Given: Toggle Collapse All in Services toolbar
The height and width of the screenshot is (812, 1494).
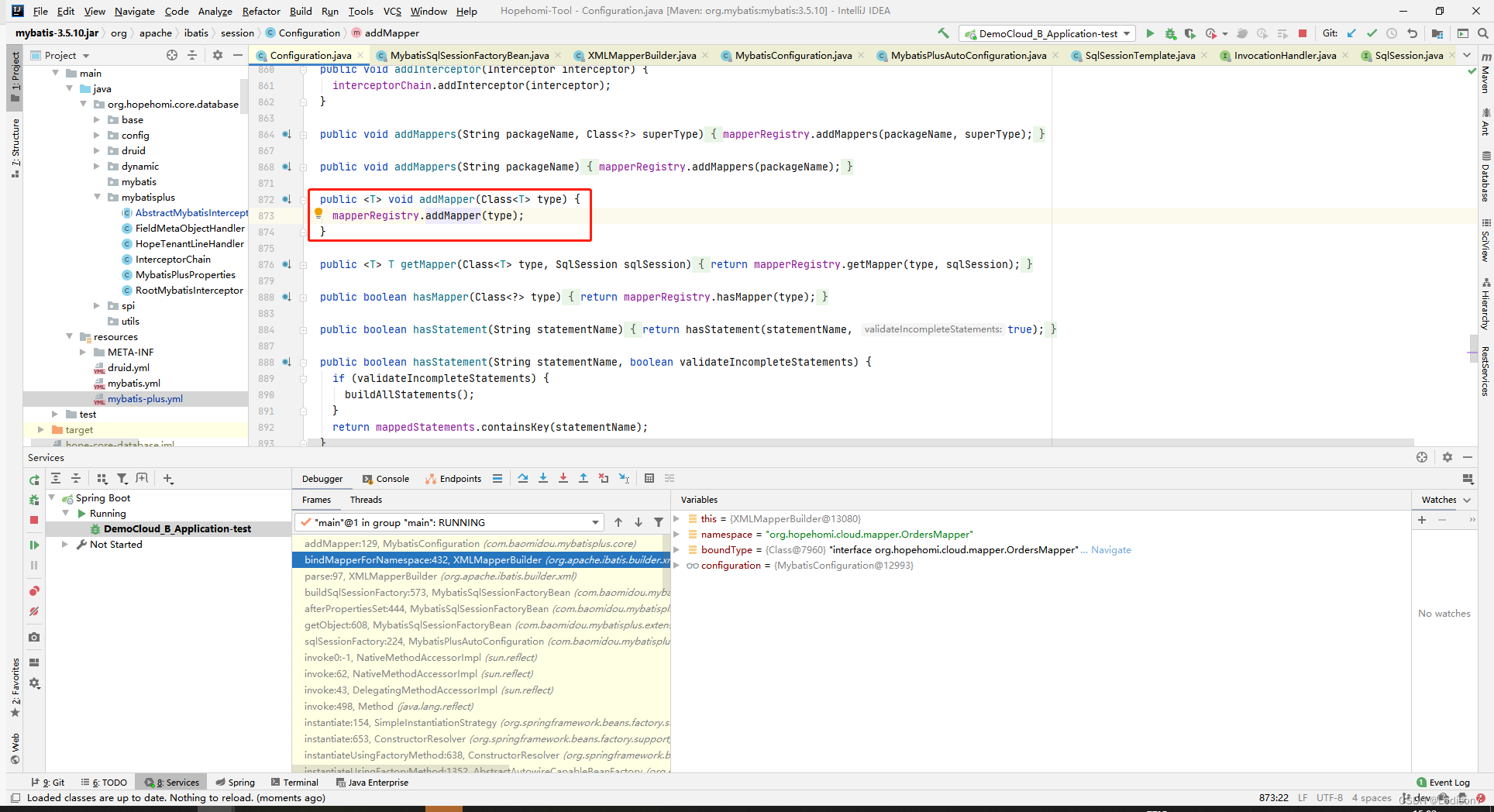Looking at the screenshot, I should [76, 479].
